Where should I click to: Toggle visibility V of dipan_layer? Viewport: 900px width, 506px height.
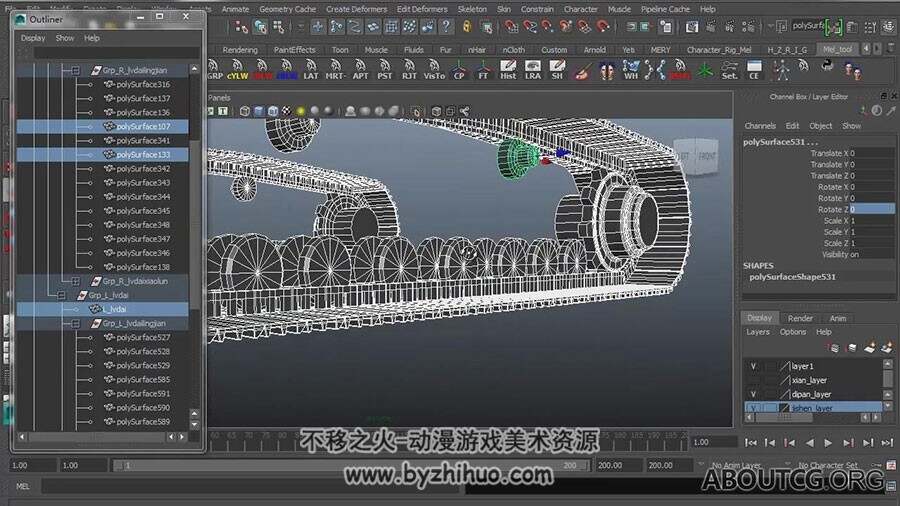tap(753, 394)
